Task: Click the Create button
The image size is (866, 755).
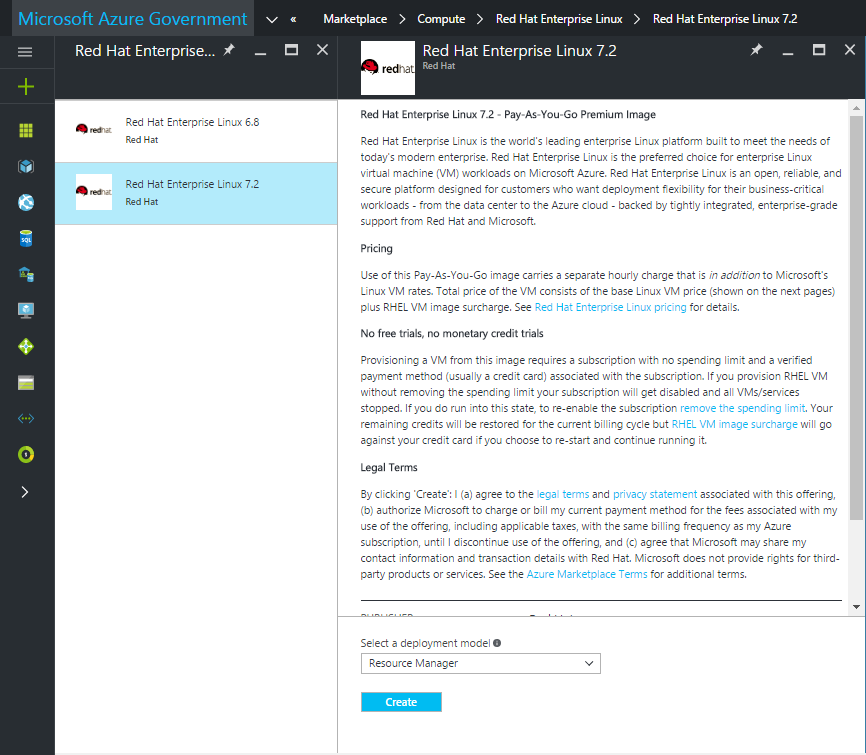Action: click(x=400, y=701)
